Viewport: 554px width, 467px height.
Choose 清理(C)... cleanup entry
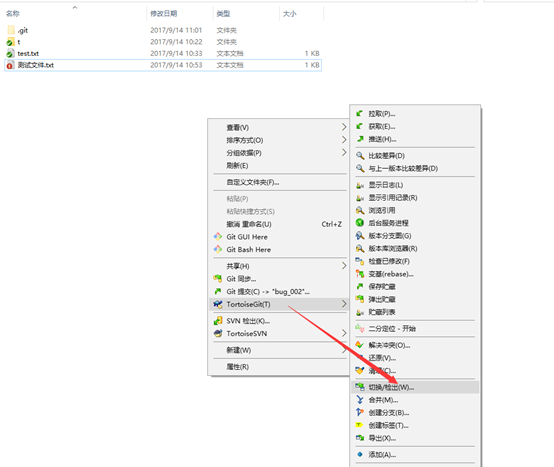click(x=415, y=371)
